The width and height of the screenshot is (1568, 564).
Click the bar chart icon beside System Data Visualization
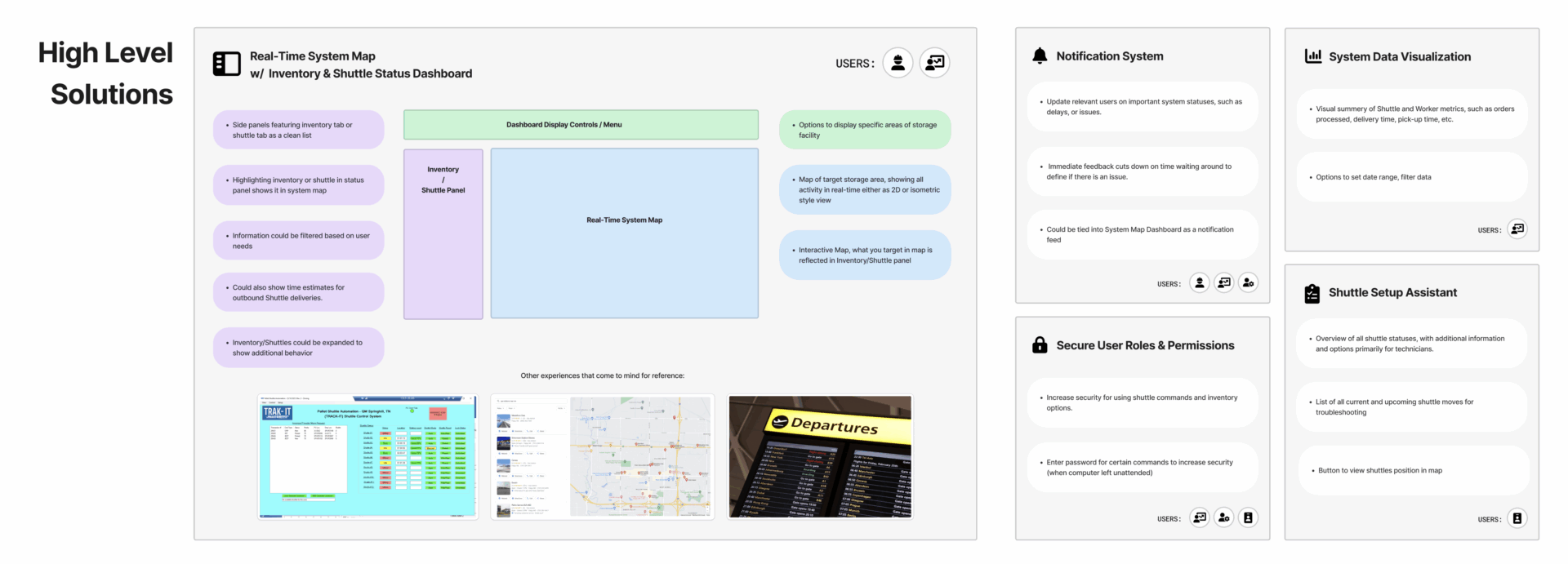tap(1312, 56)
